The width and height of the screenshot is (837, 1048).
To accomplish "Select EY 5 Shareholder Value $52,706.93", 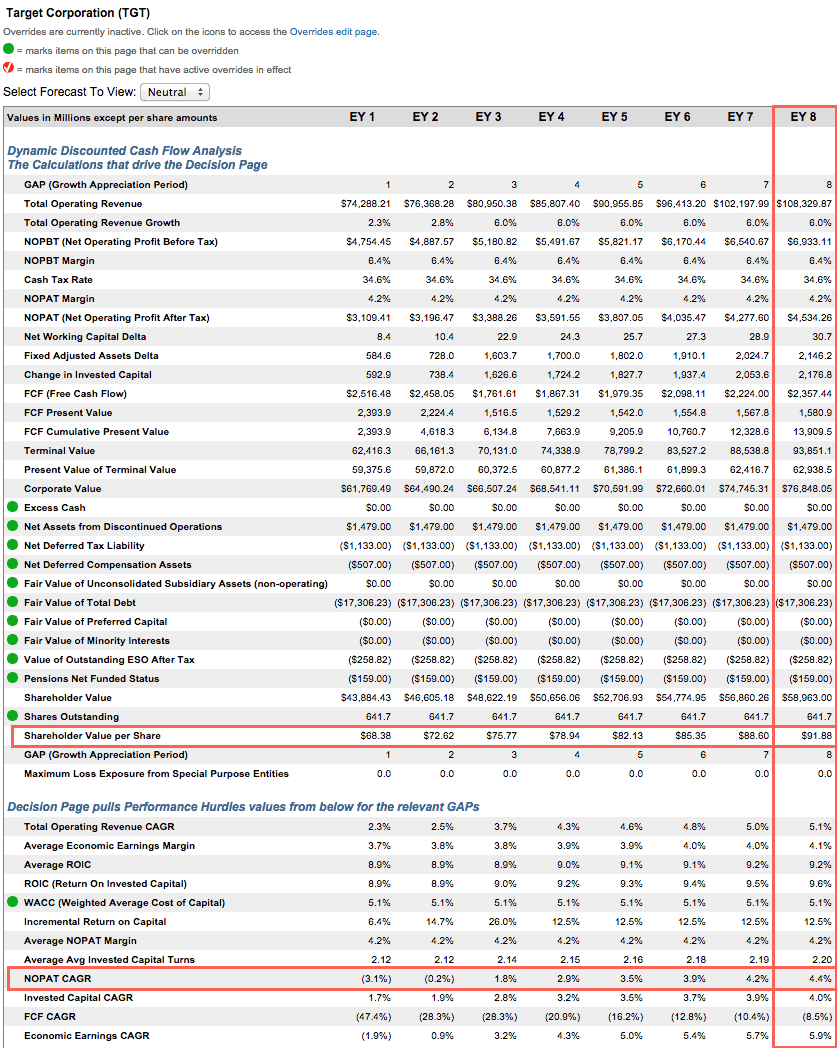I will [x=618, y=697].
